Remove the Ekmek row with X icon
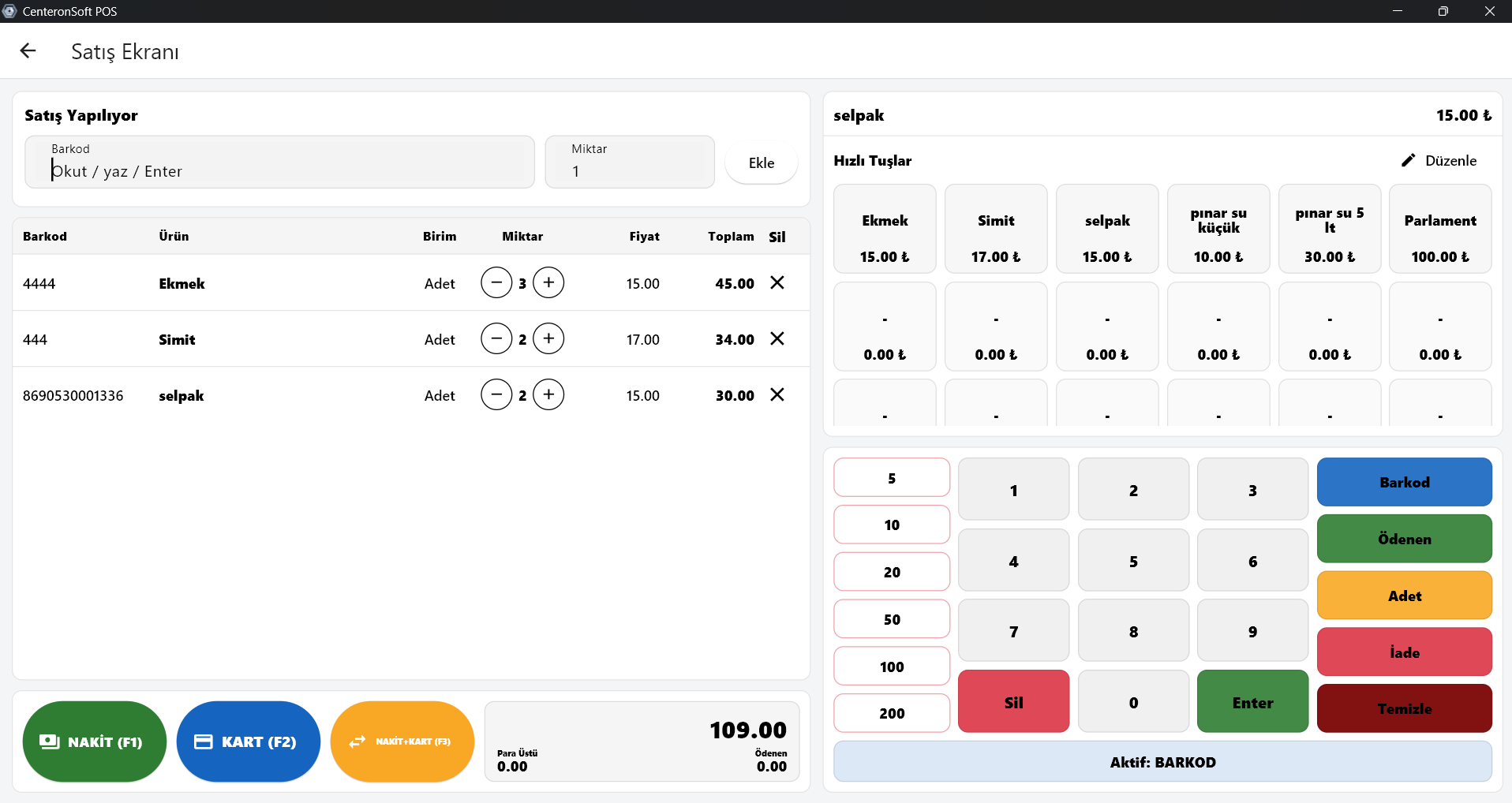Viewport: 1512px width, 803px height. coord(777,282)
